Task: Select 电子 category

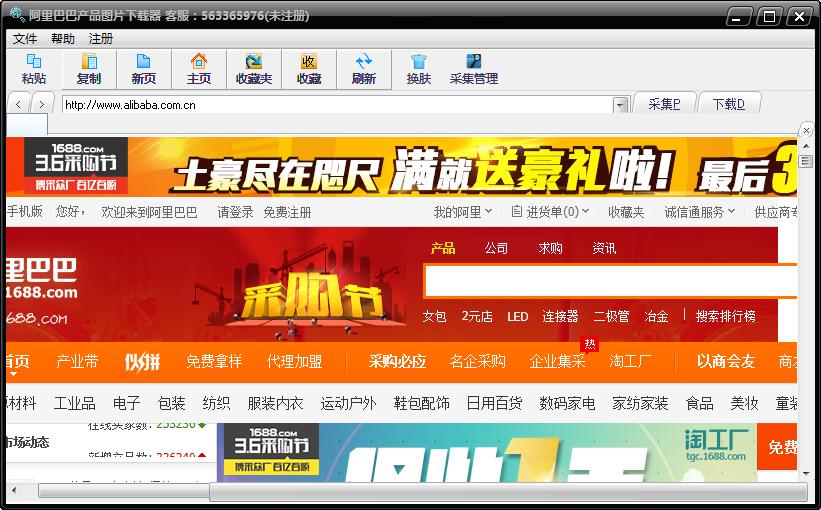Action: pyautogui.click(x=127, y=403)
